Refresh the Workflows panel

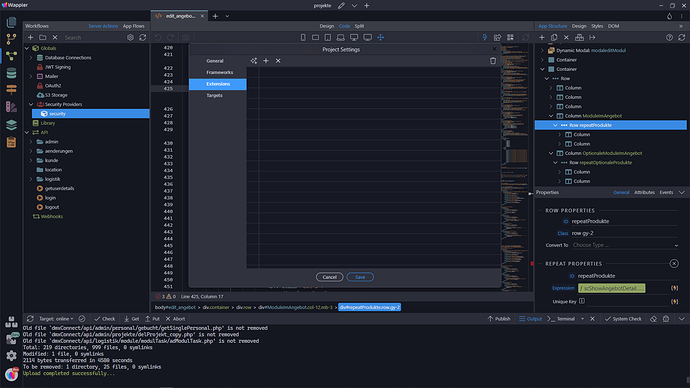[x=143, y=37]
